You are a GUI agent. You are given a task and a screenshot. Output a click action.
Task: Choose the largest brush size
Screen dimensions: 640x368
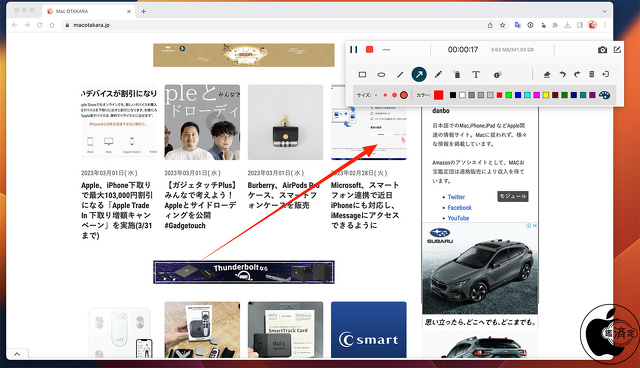[x=404, y=95]
